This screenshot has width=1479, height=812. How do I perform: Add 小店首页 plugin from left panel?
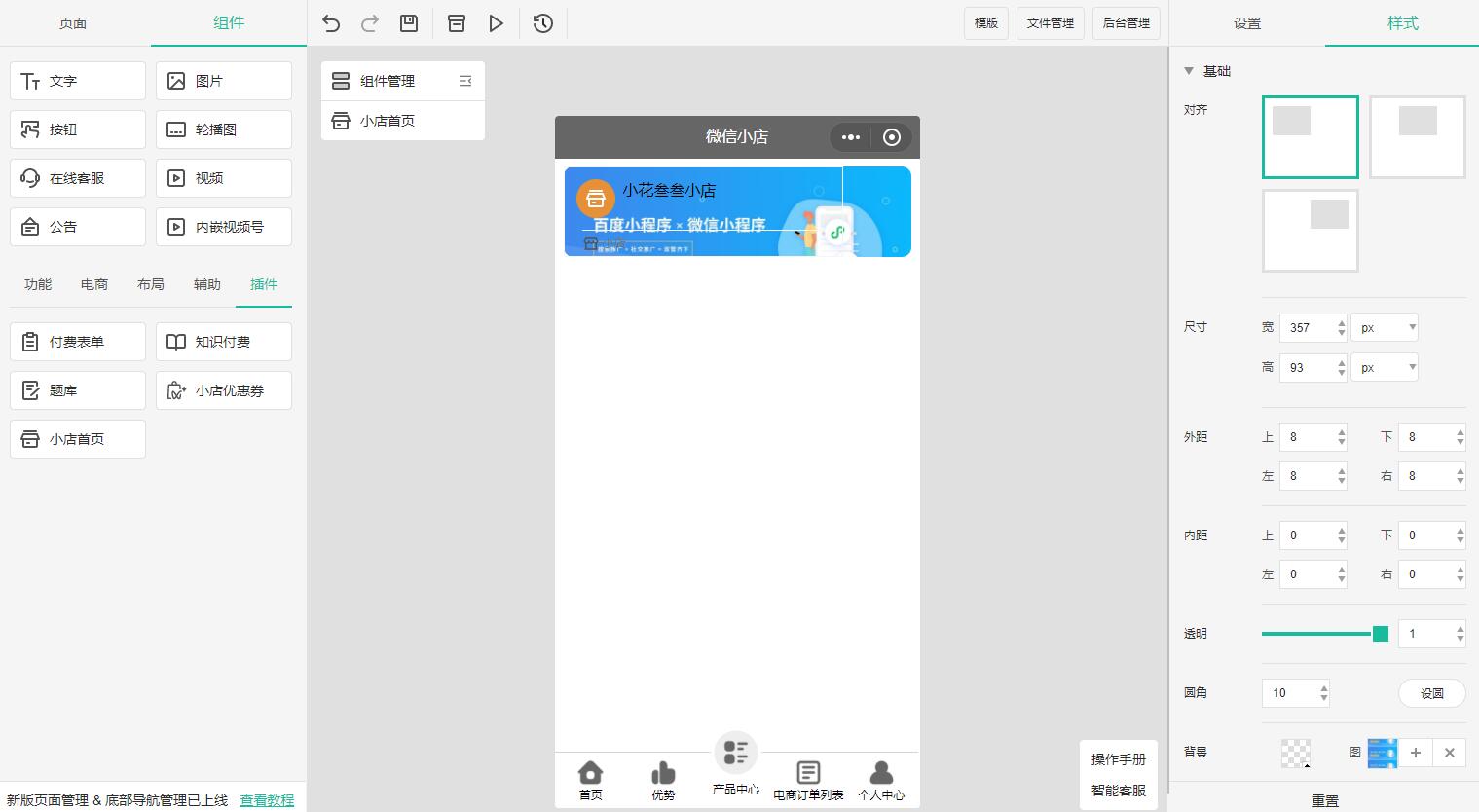78,439
